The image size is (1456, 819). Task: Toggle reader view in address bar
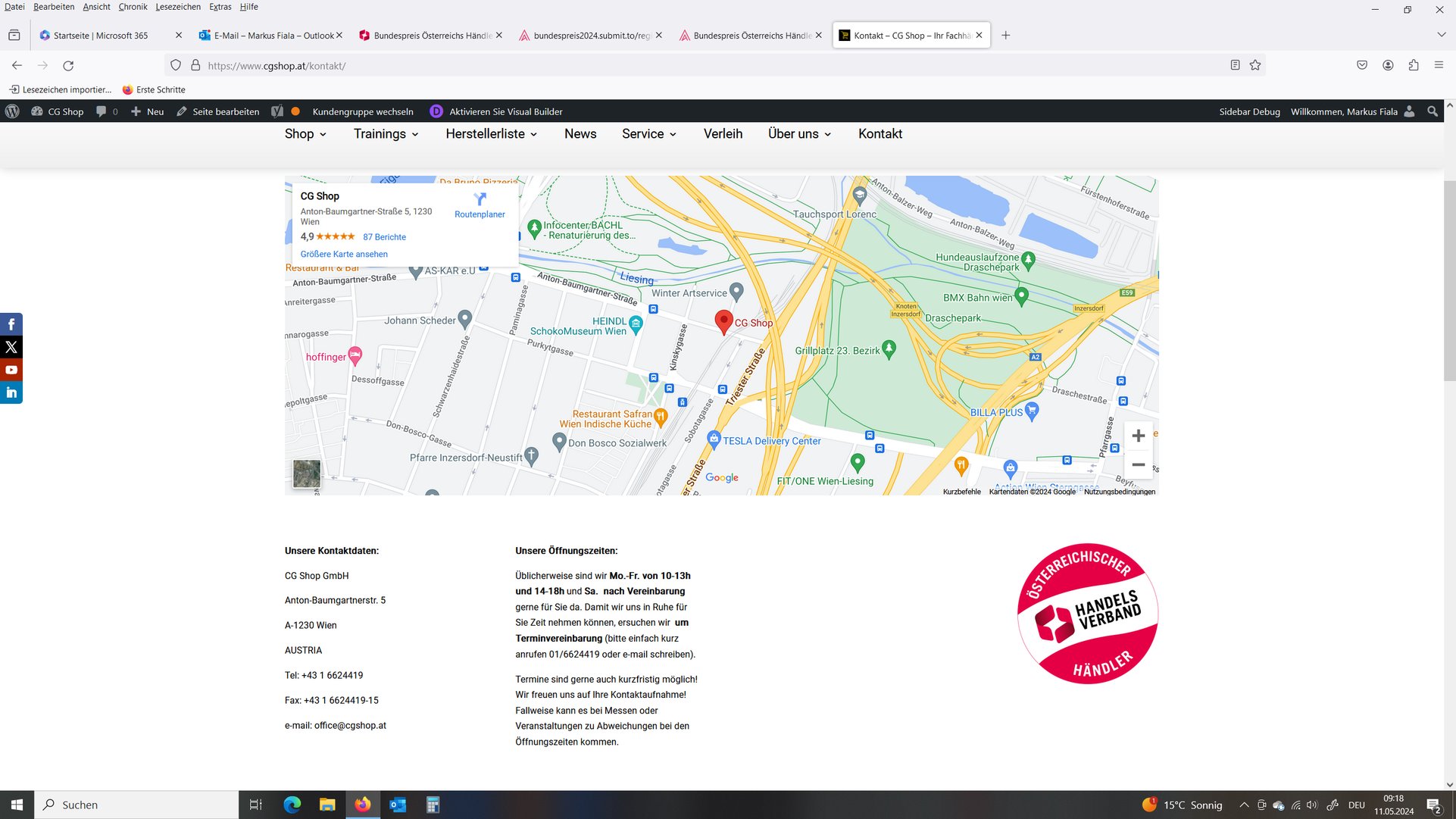click(x=1235, y=65)
